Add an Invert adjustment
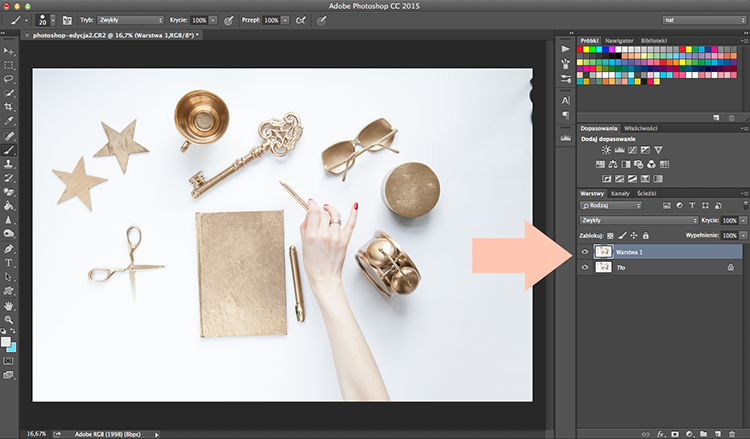Image resolution: width=750 pixels, height=439 pixels. (607, 179)
